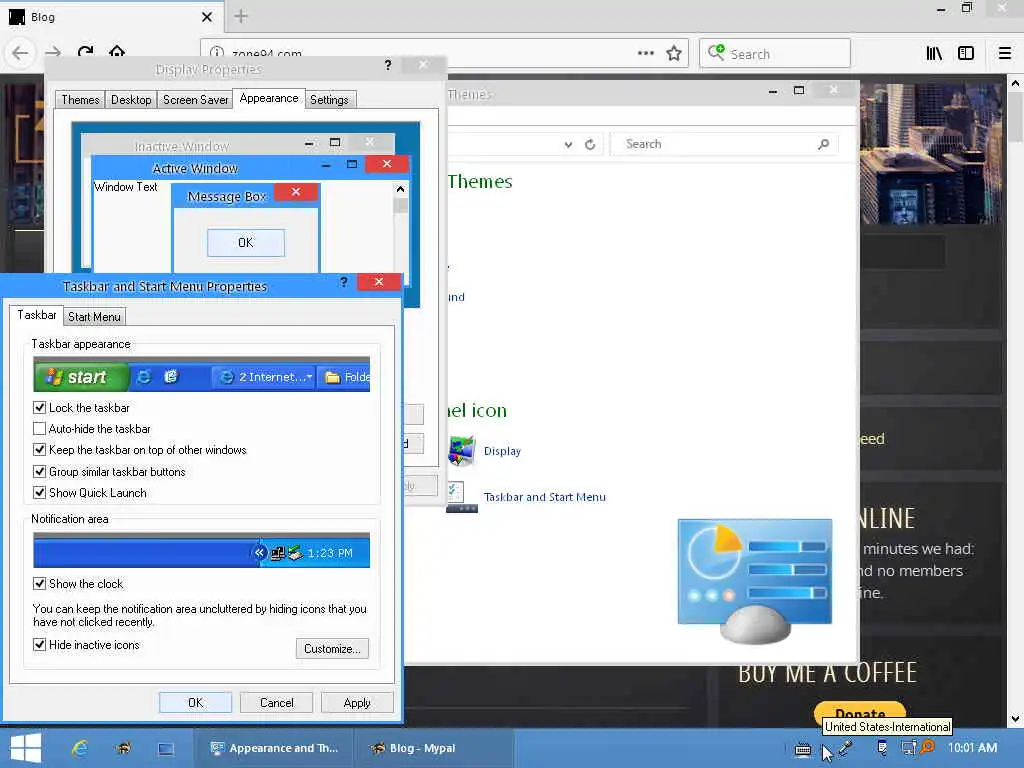
Task: Click the network computer tray icon
Action: (x=907, y=748)
